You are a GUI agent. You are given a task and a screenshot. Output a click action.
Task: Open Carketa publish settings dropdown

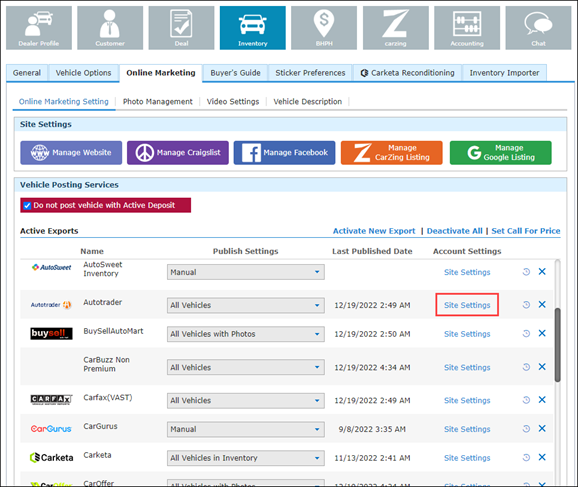coord(246,458)
